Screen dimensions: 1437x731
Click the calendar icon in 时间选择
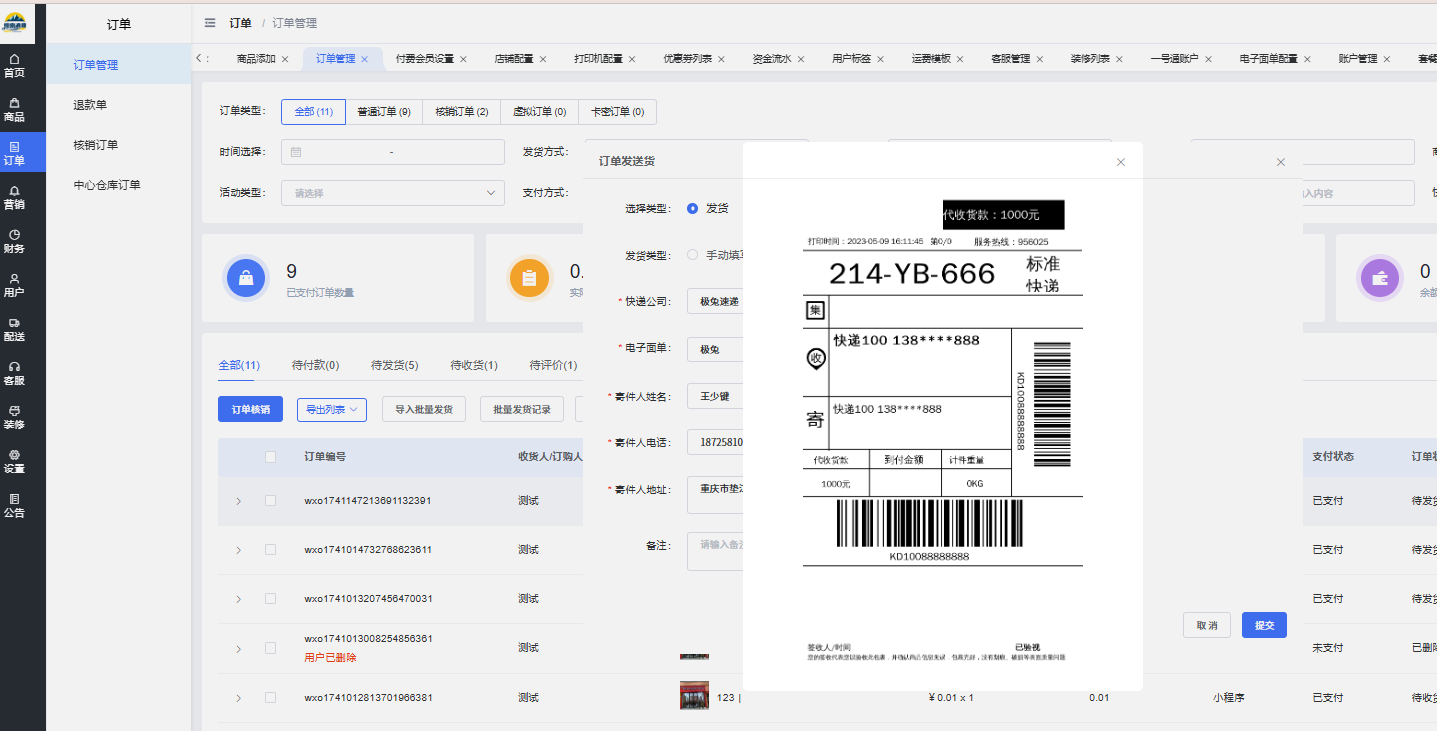pyautogui.click(x=296, y=152)
